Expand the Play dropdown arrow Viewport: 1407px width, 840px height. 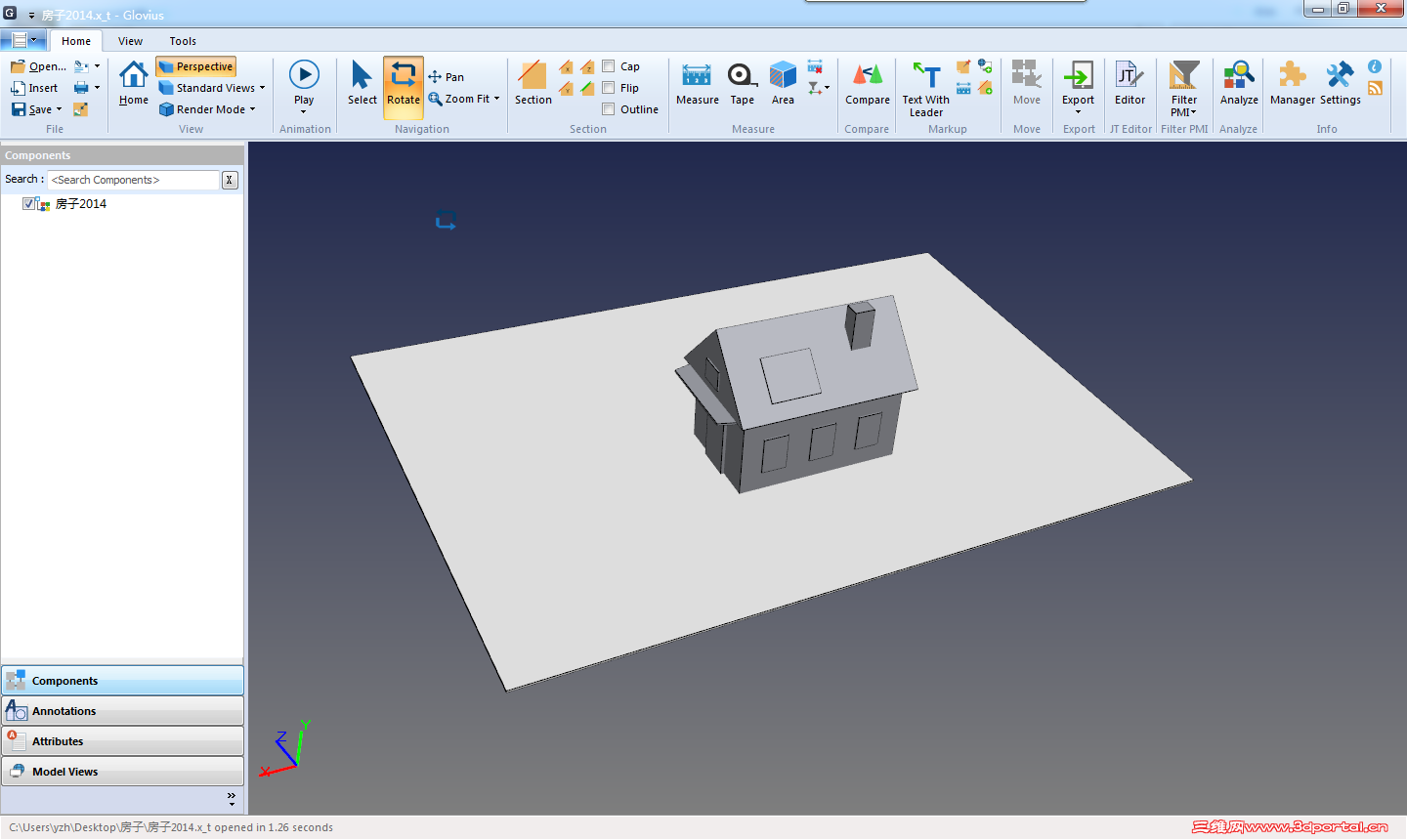[304, 112]
